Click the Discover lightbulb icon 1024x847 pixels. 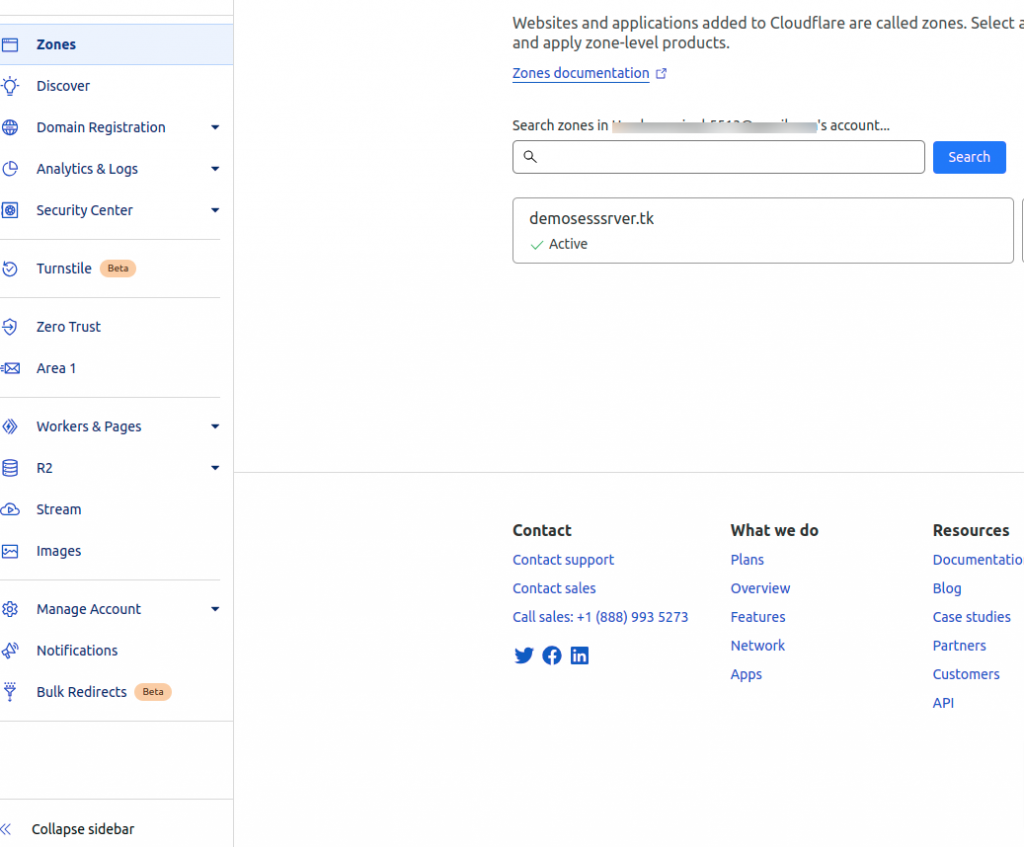[10, 86]
